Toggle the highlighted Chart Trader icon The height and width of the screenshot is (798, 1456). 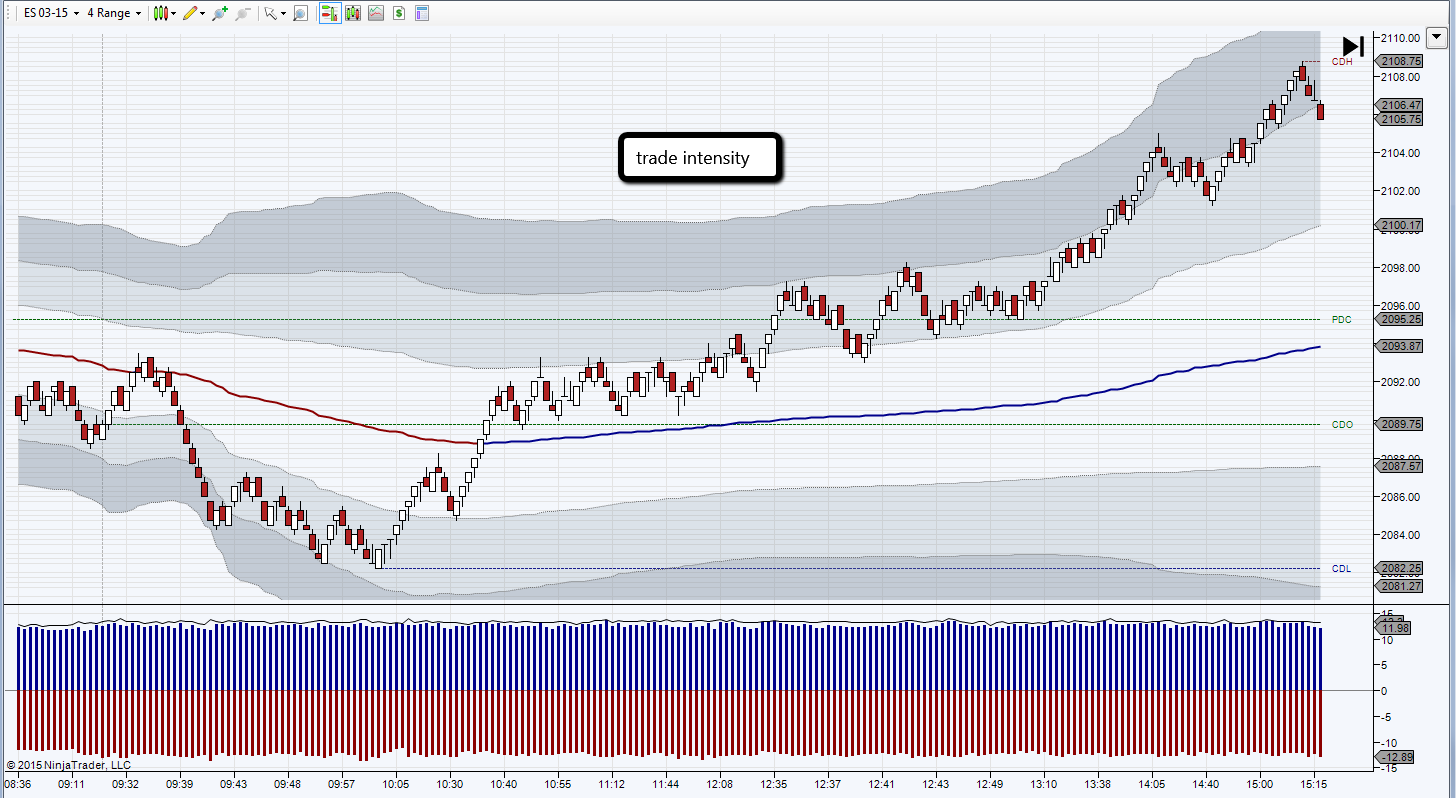[329, 13]
